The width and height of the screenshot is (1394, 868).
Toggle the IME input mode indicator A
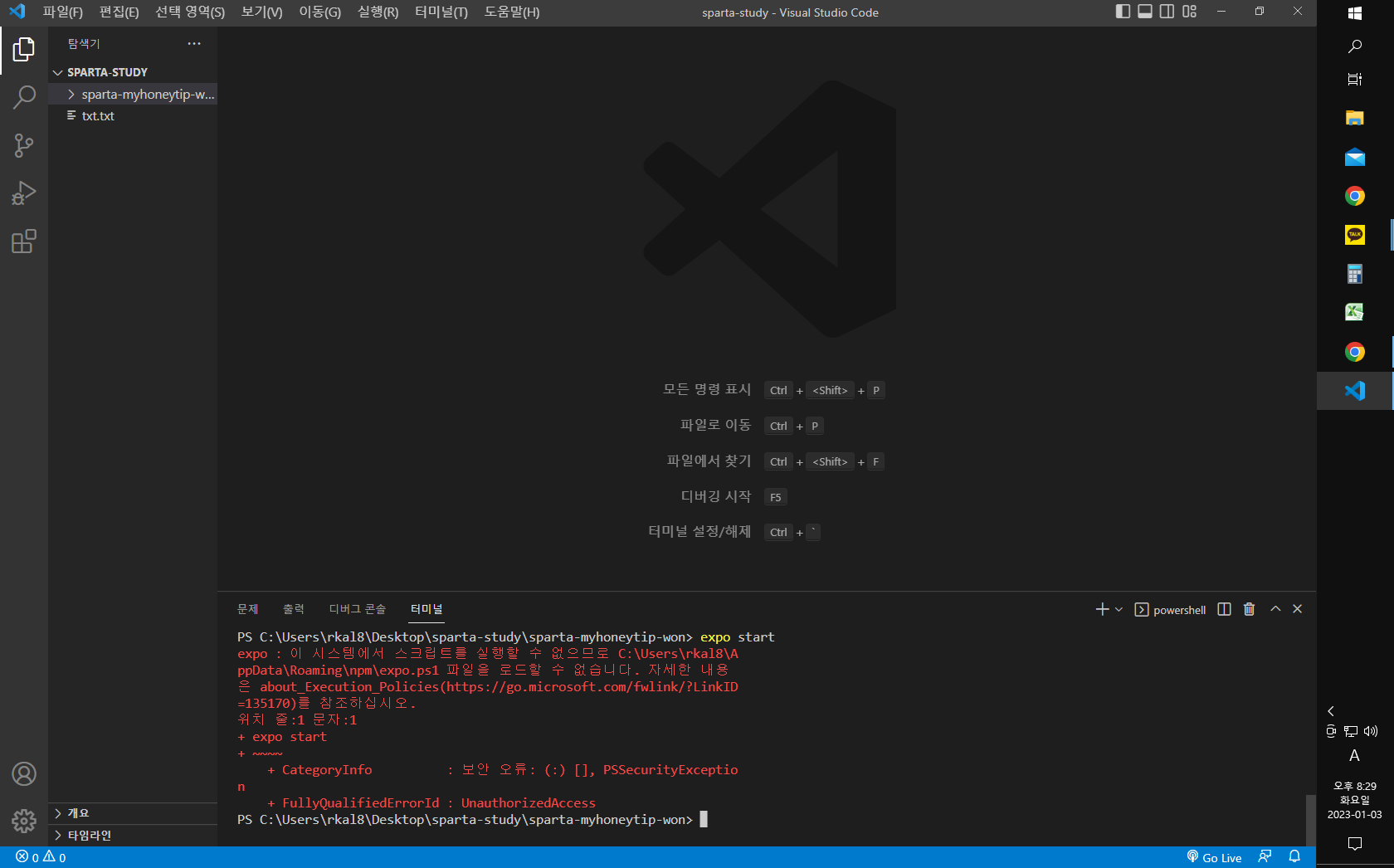click(1355, 756)
